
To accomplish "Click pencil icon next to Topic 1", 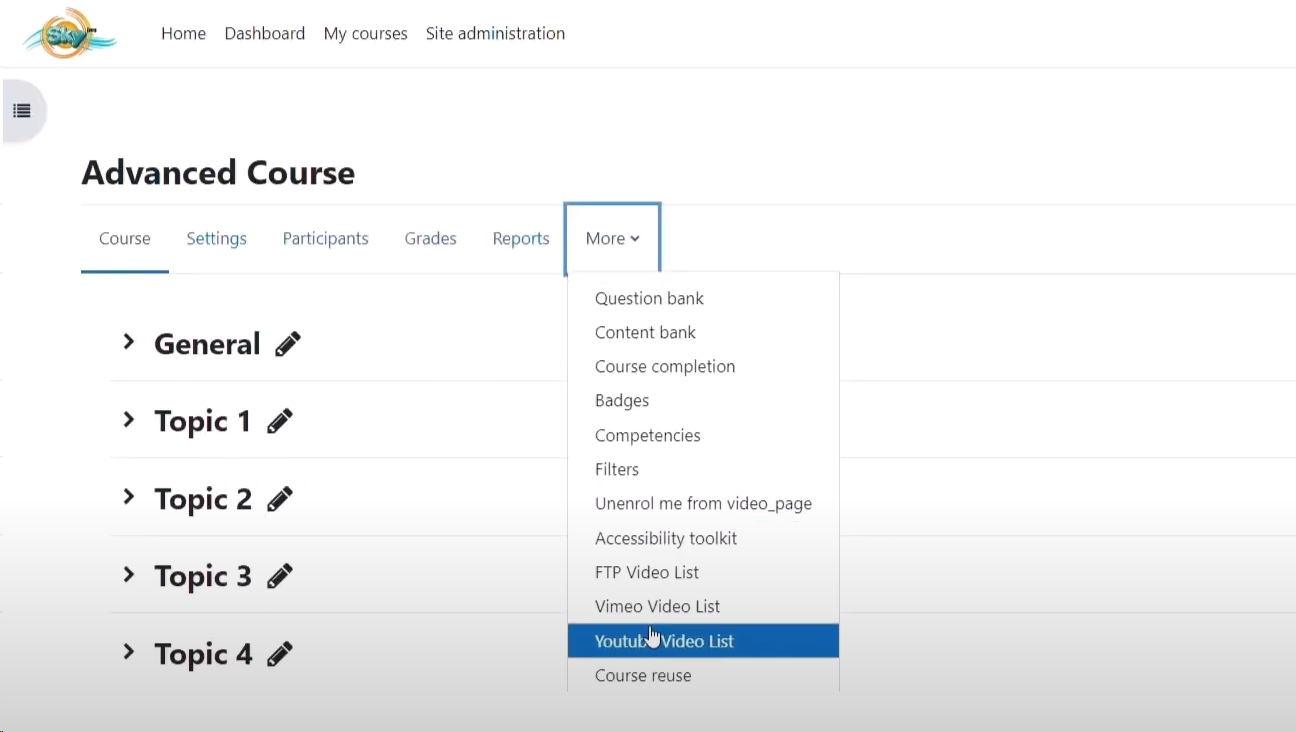I will click(x=280, y=421).
